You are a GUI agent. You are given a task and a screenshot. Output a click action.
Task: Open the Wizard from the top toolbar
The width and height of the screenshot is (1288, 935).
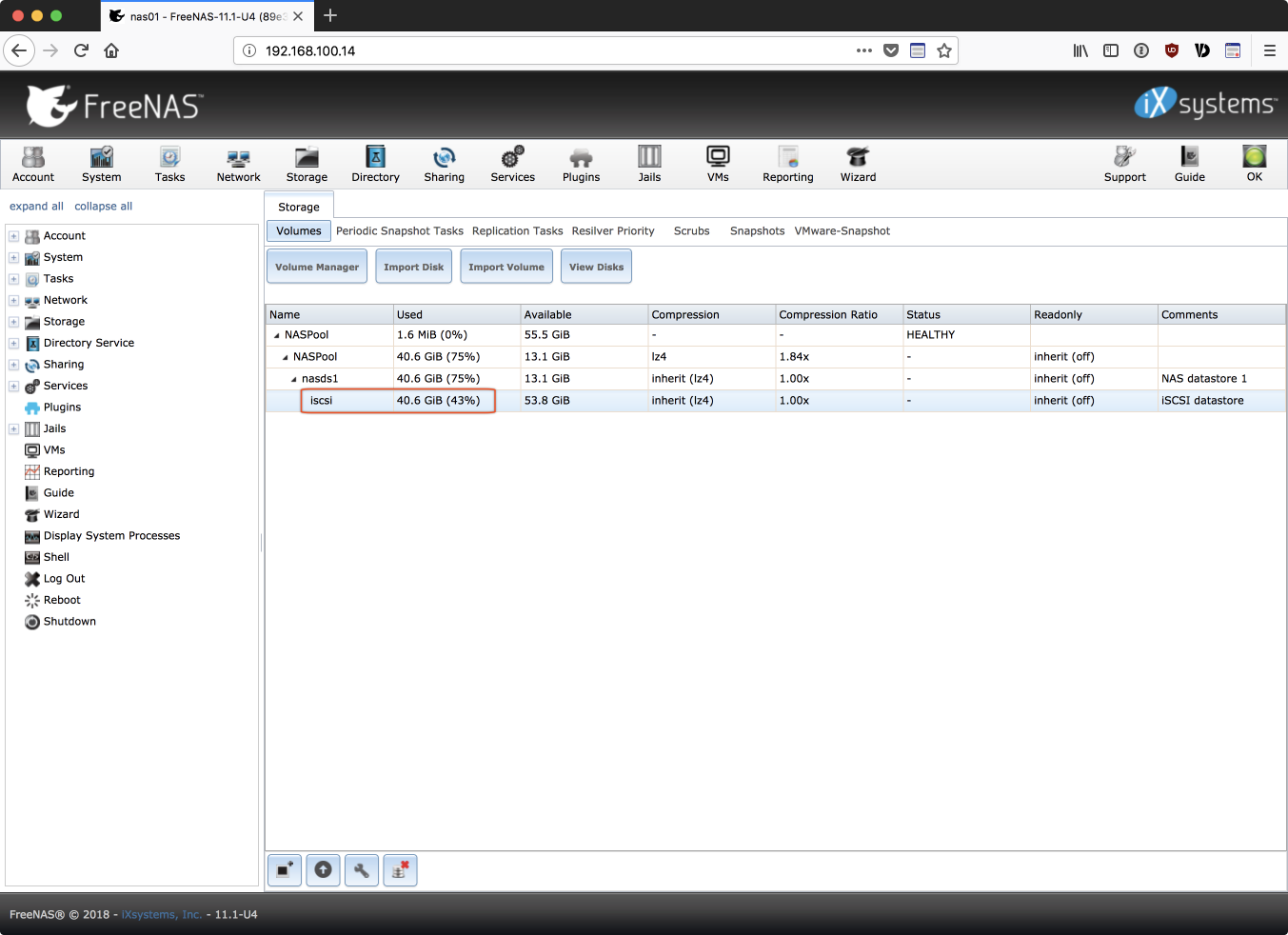pos(858,164)
